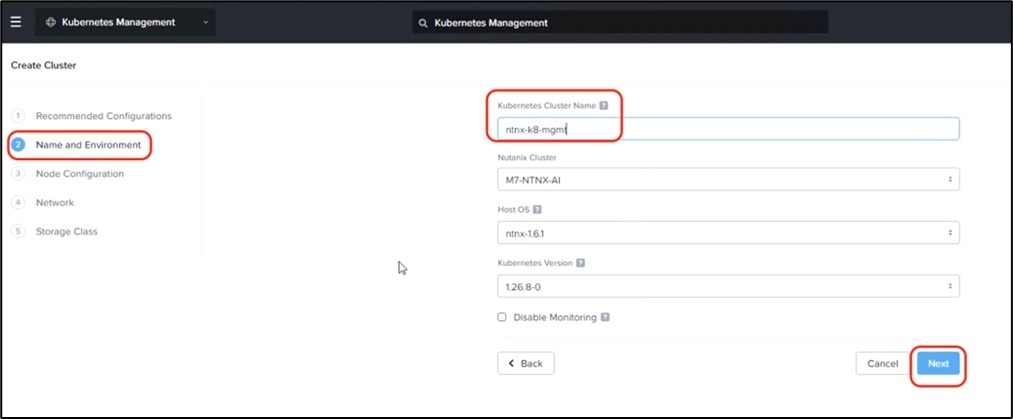
Task: Click the Nutanix Cluster field label
Action: point(527,158)
